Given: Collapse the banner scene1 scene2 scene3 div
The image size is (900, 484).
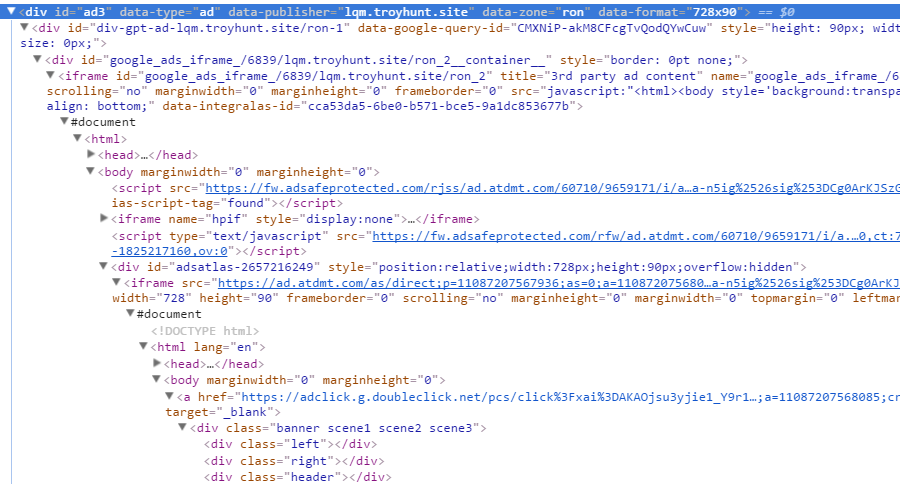Looking at the screenshot, I should [x=183, y=427].
